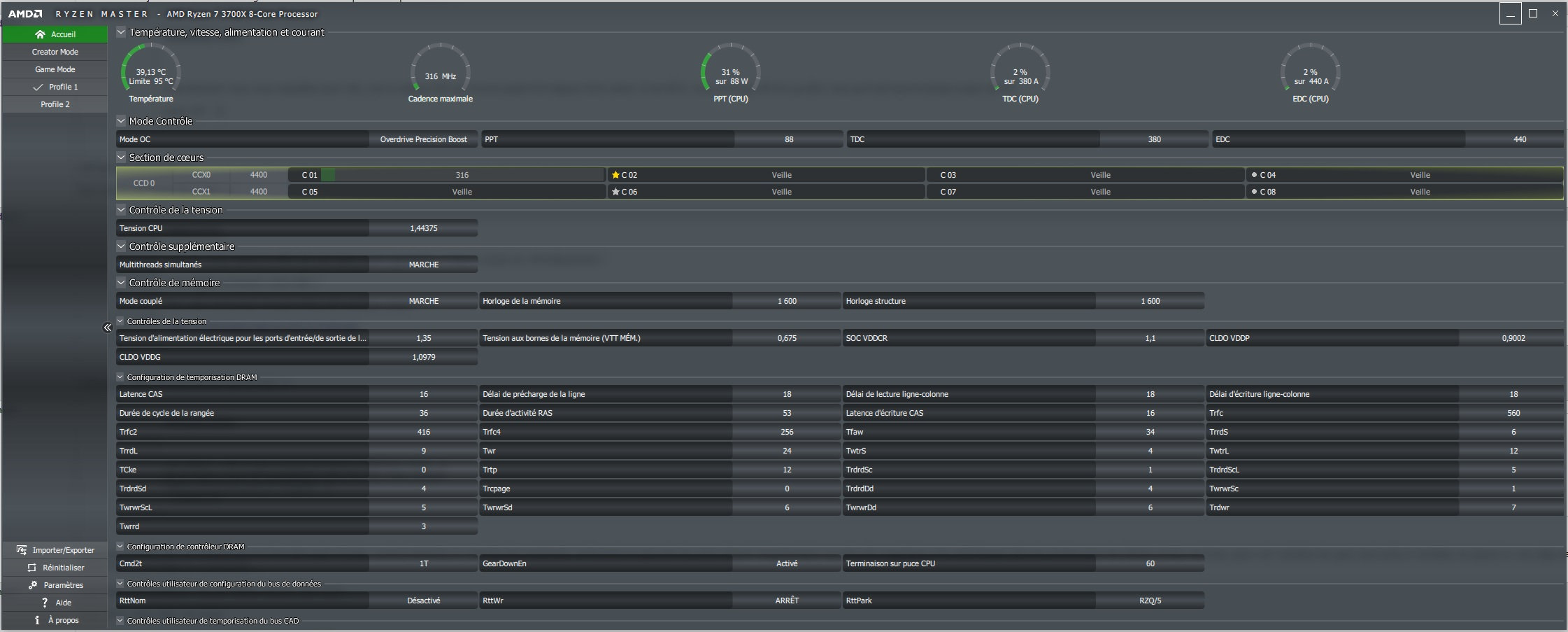
Task: Click the C 01 core frequency bar
Action: [x=462, y=175]
